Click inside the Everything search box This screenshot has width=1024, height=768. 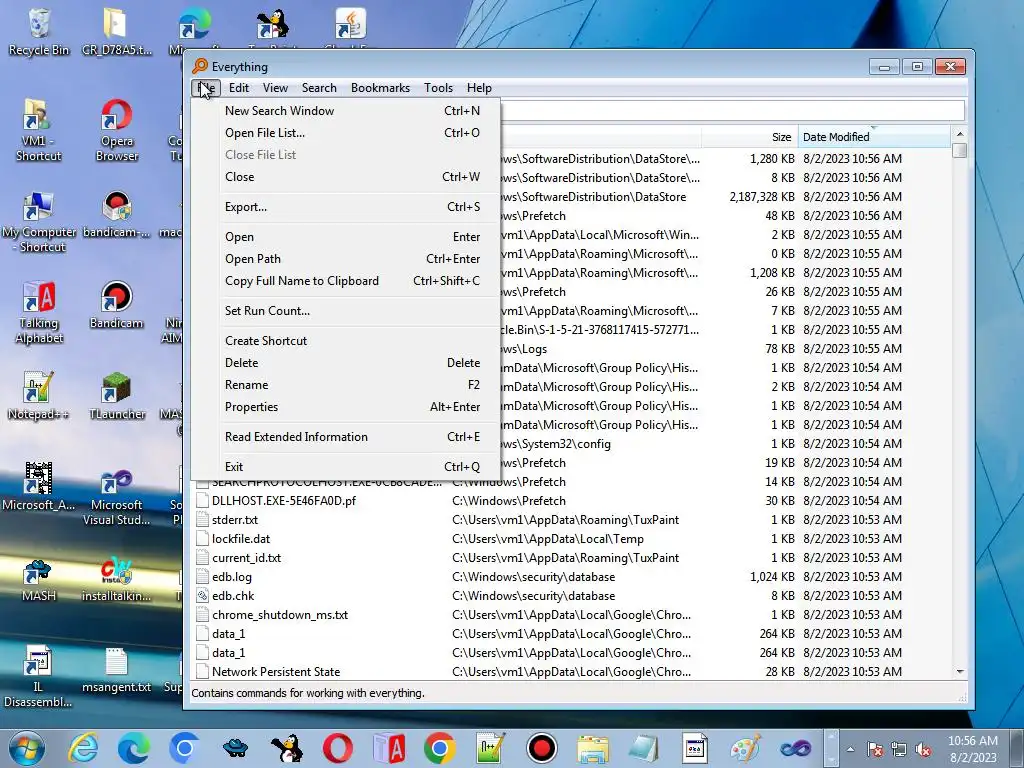pos(731,110)
